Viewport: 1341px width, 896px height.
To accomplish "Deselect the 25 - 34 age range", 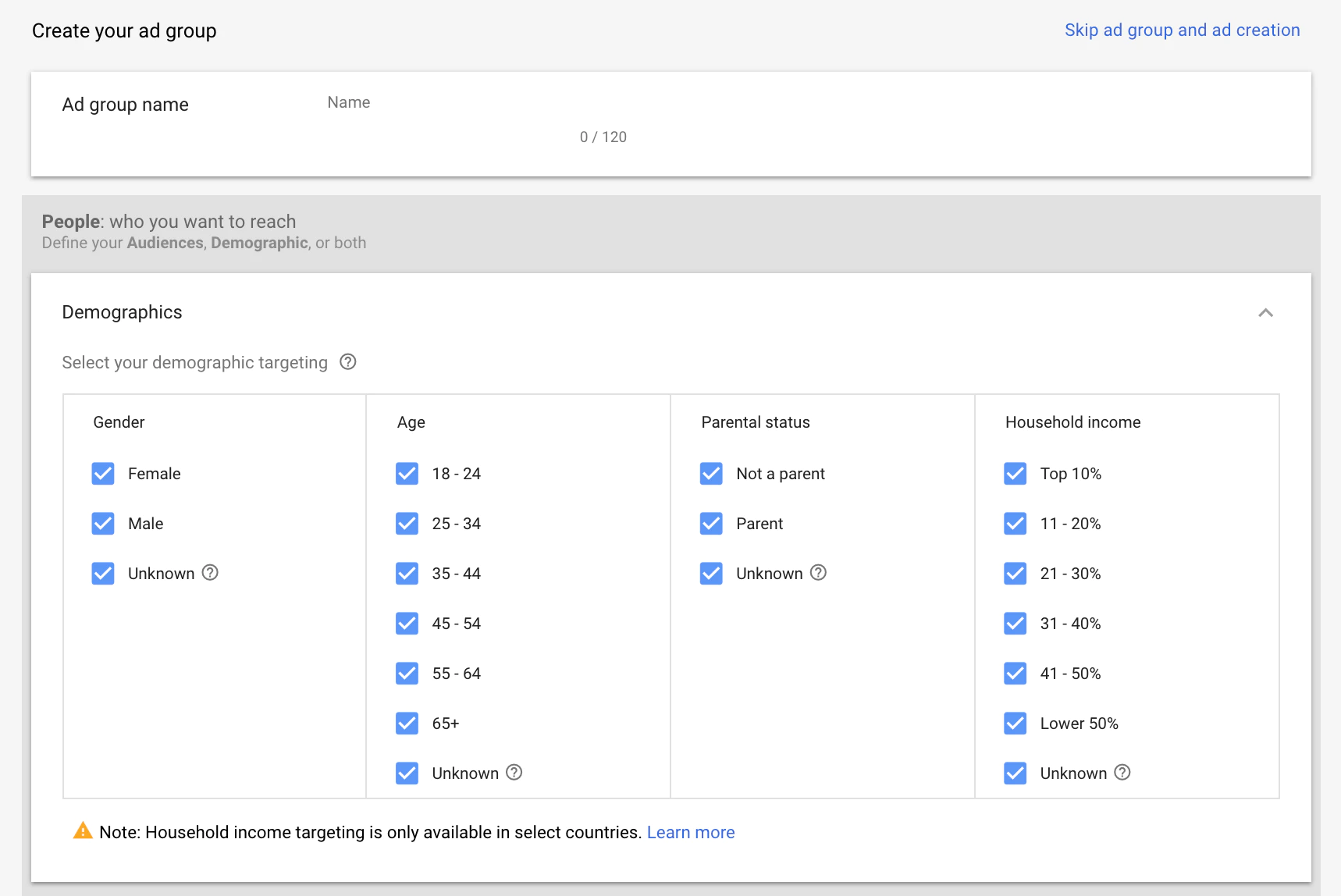I will [x=407, y=524].
